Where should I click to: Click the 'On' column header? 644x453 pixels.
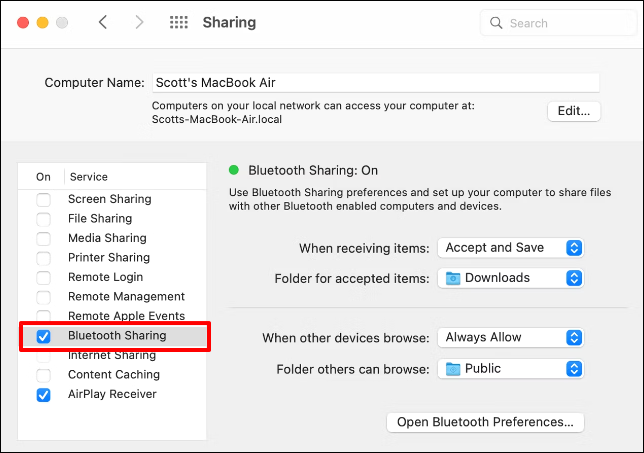43,177
